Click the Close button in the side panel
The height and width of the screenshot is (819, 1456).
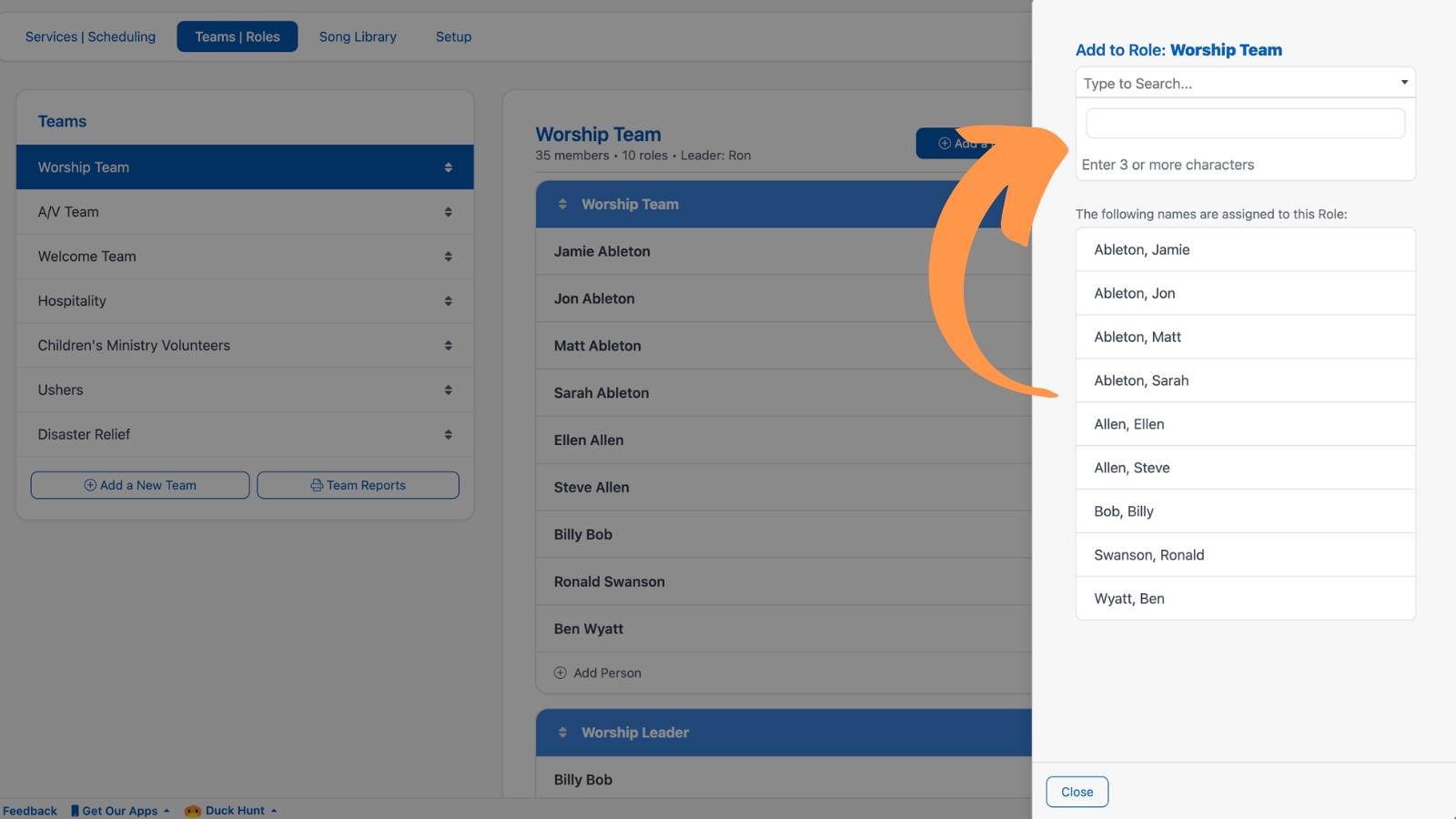click(x=1077, y=792)
